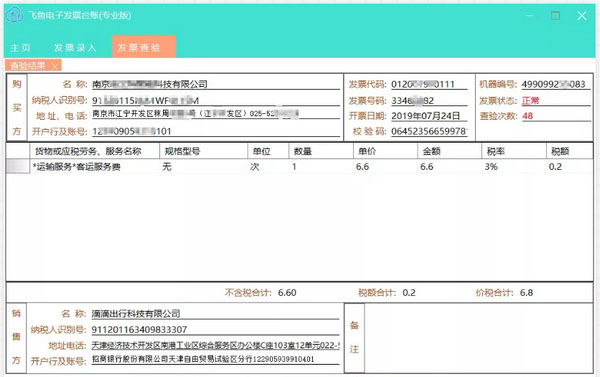Open the 主页 tab
The width and height of the screenshot is (600, 377).
20,48
